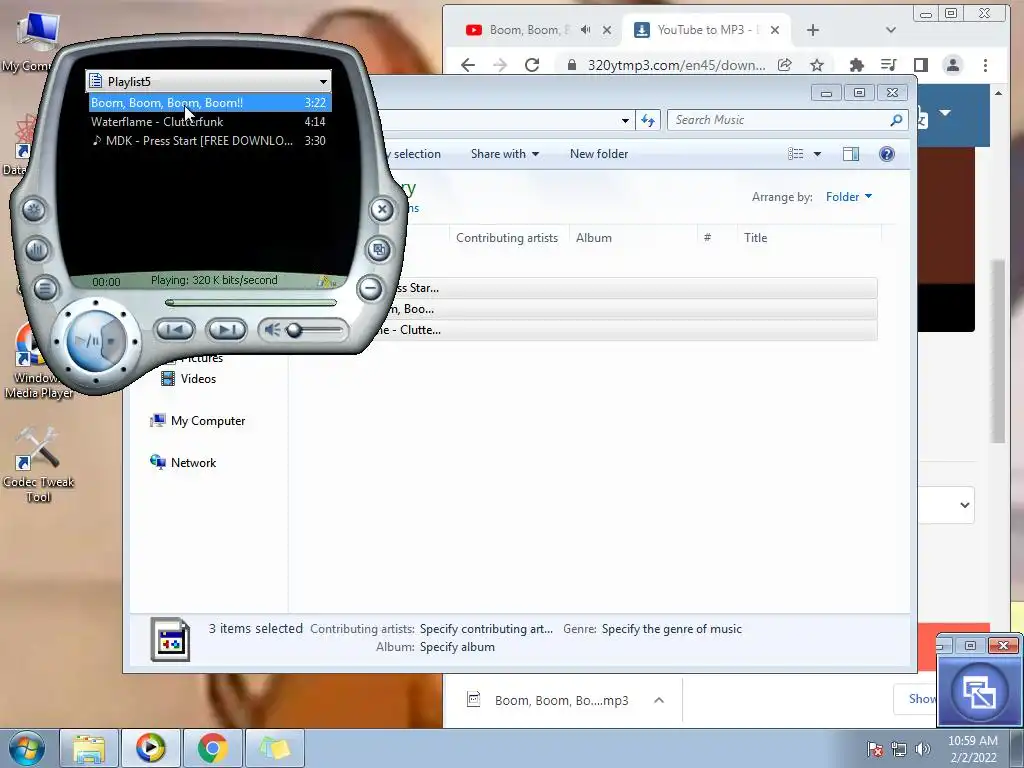Open the visualization settings button on player
Image resolution: width=1024 pixels, height=768 pixels.
(x=34, y=210)
